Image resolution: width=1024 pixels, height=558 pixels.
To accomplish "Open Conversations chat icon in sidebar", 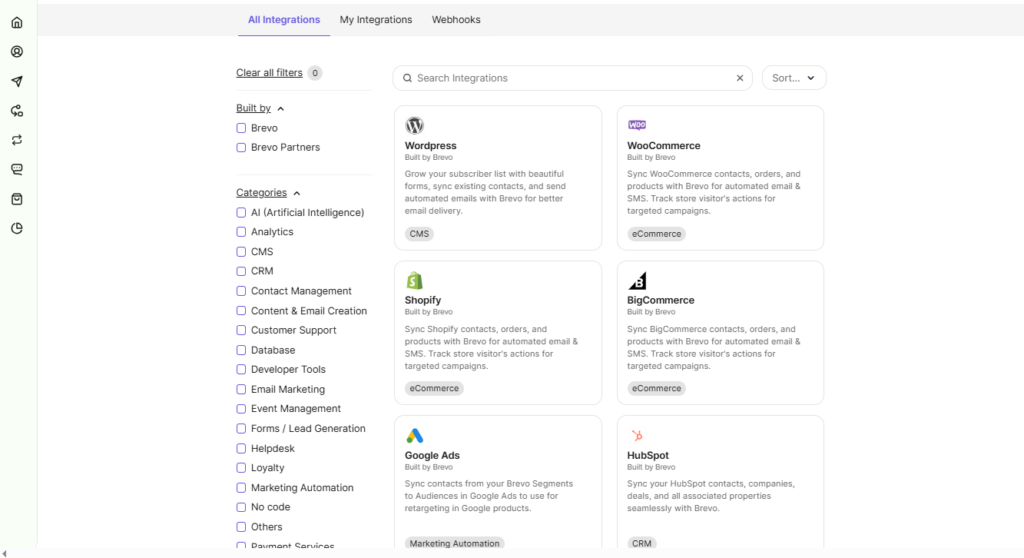I will pos(17,169).
